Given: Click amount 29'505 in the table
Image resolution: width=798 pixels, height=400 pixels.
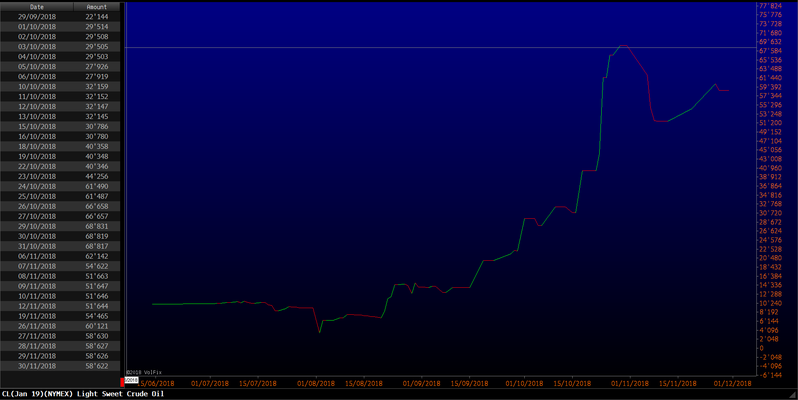Looking at the screenshot, I should (x=97, y=47).
